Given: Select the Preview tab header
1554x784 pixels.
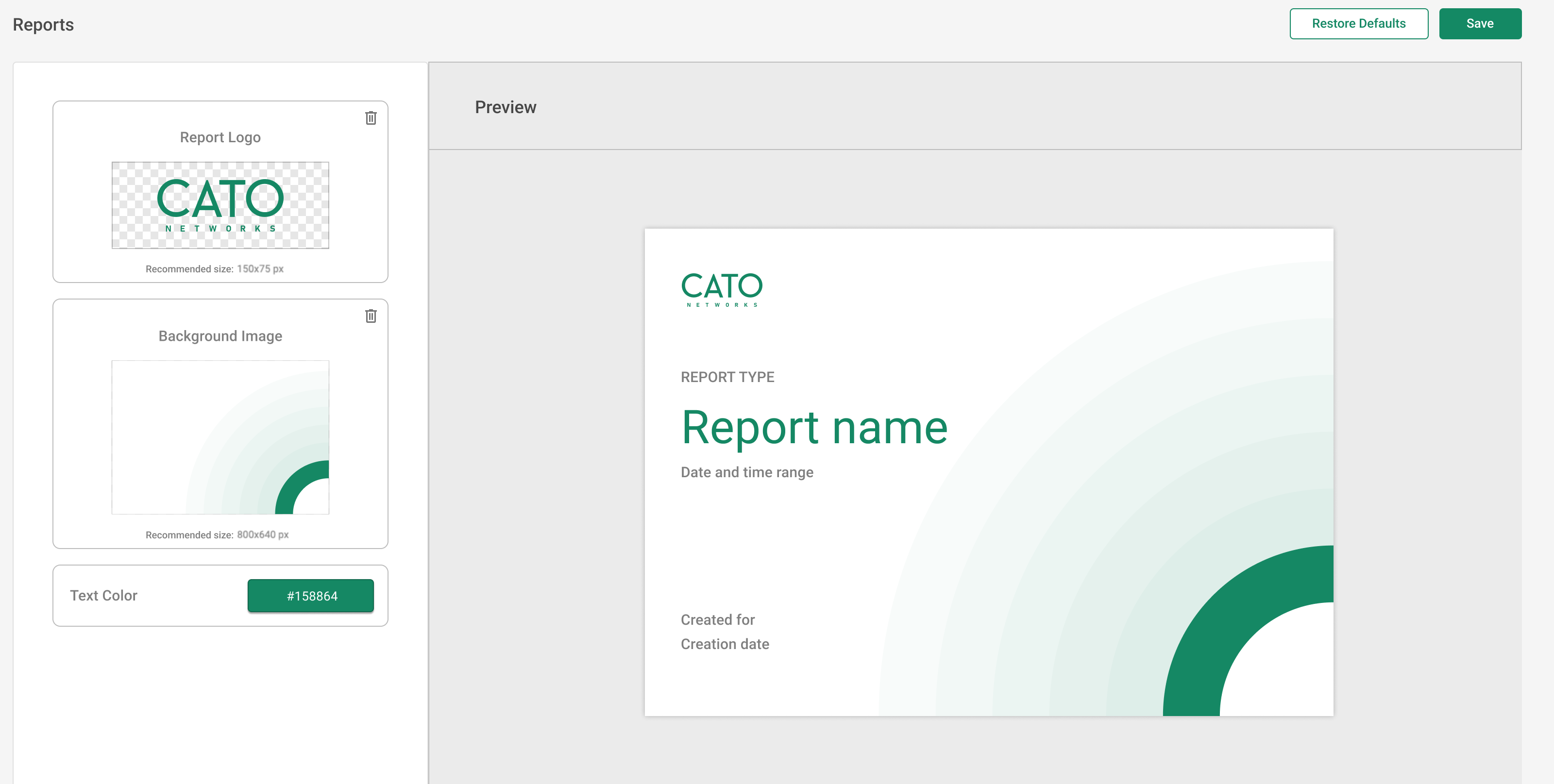Looking at the screenshot, I should tap(506, 107).
